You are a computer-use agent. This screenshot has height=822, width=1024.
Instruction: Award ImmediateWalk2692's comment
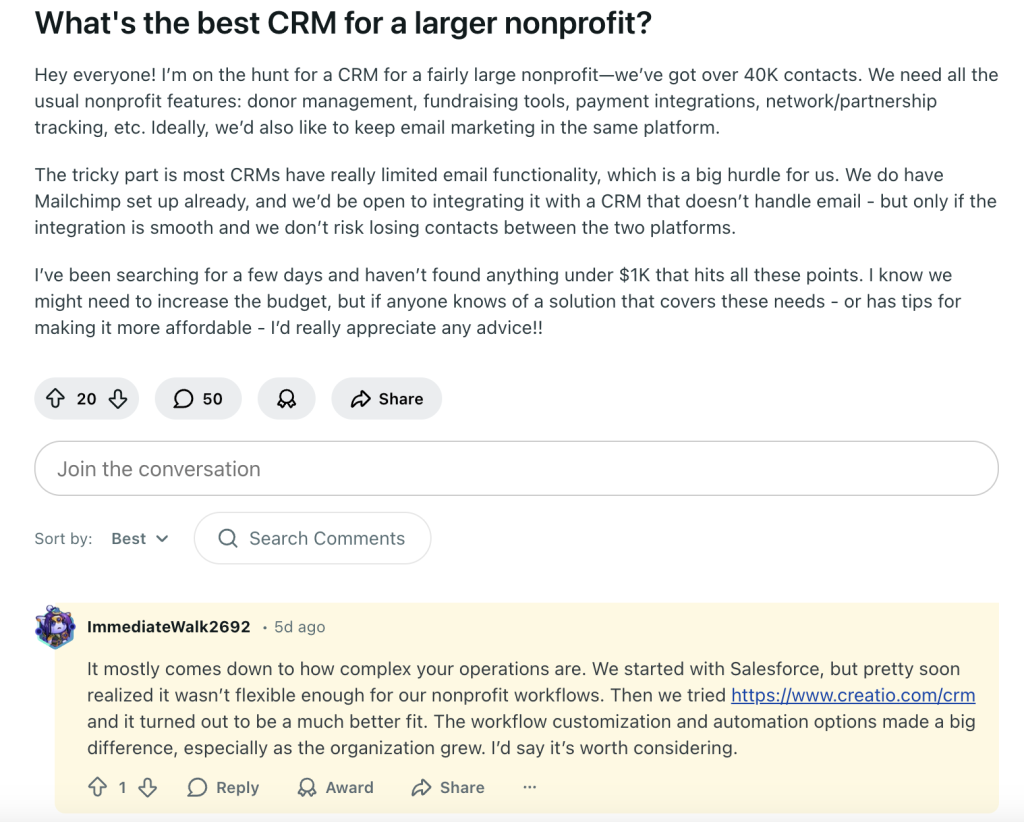[x=336, y=788]
